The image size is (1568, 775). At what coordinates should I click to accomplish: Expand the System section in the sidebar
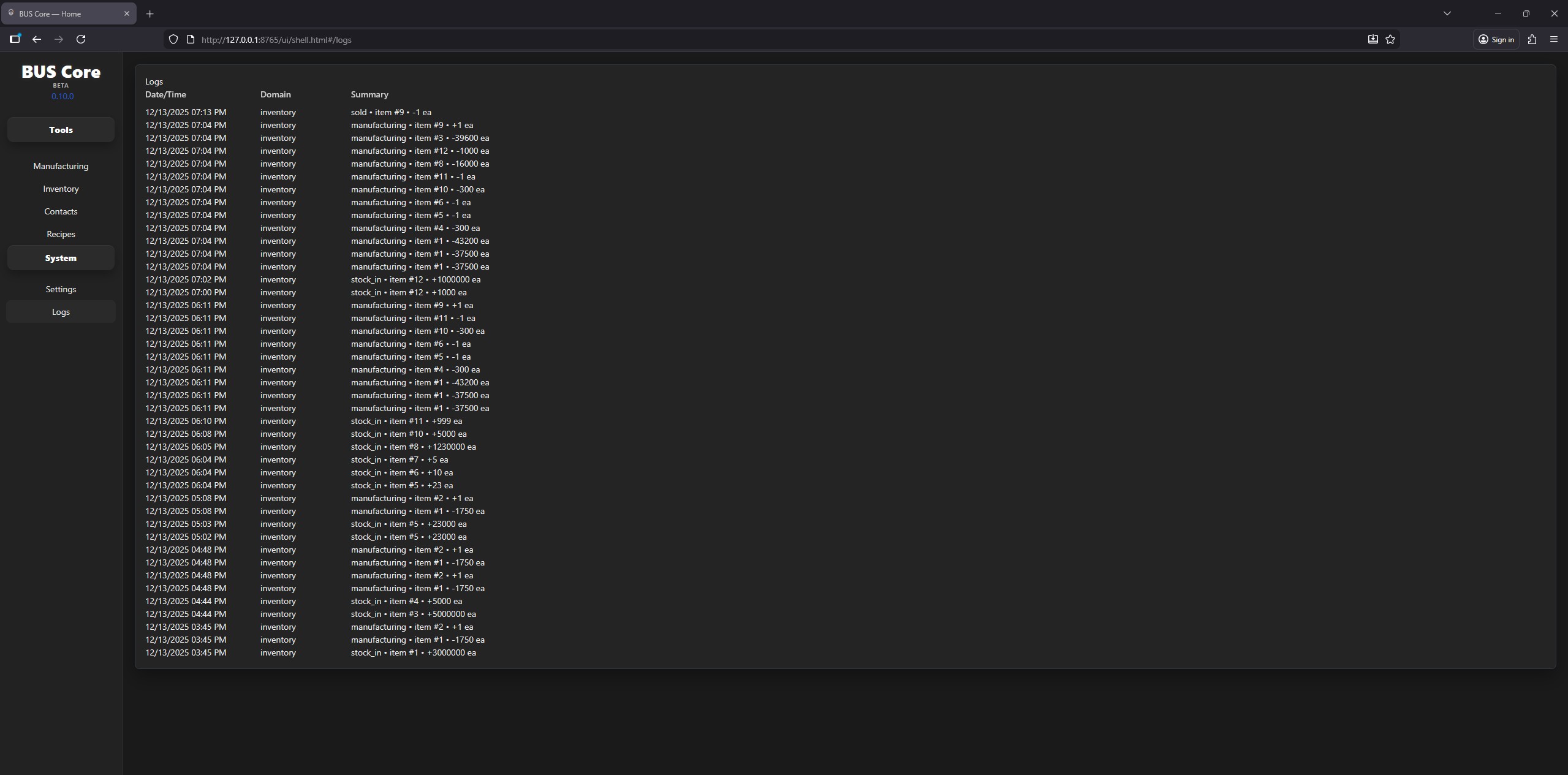pos(61,257)
